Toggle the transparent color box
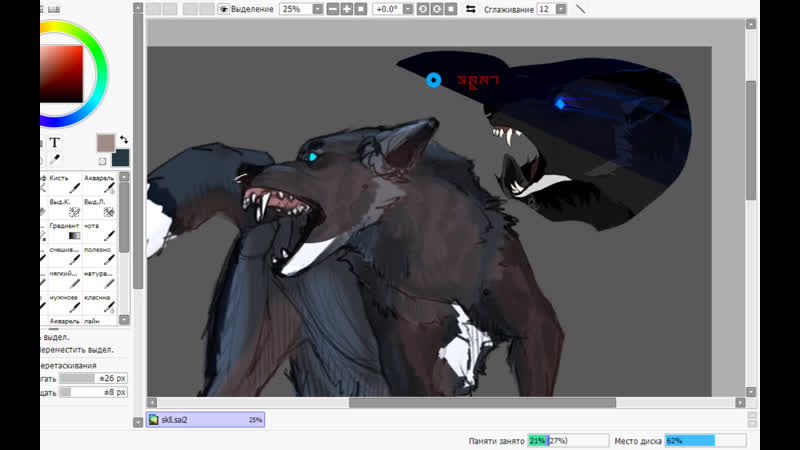 (102, 161)
